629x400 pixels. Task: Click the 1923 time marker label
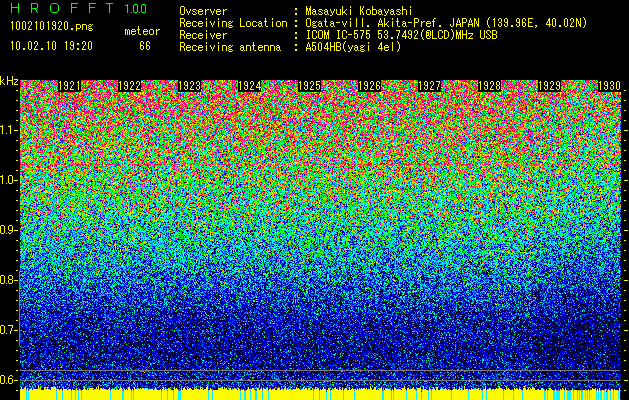tap(189, 86)
